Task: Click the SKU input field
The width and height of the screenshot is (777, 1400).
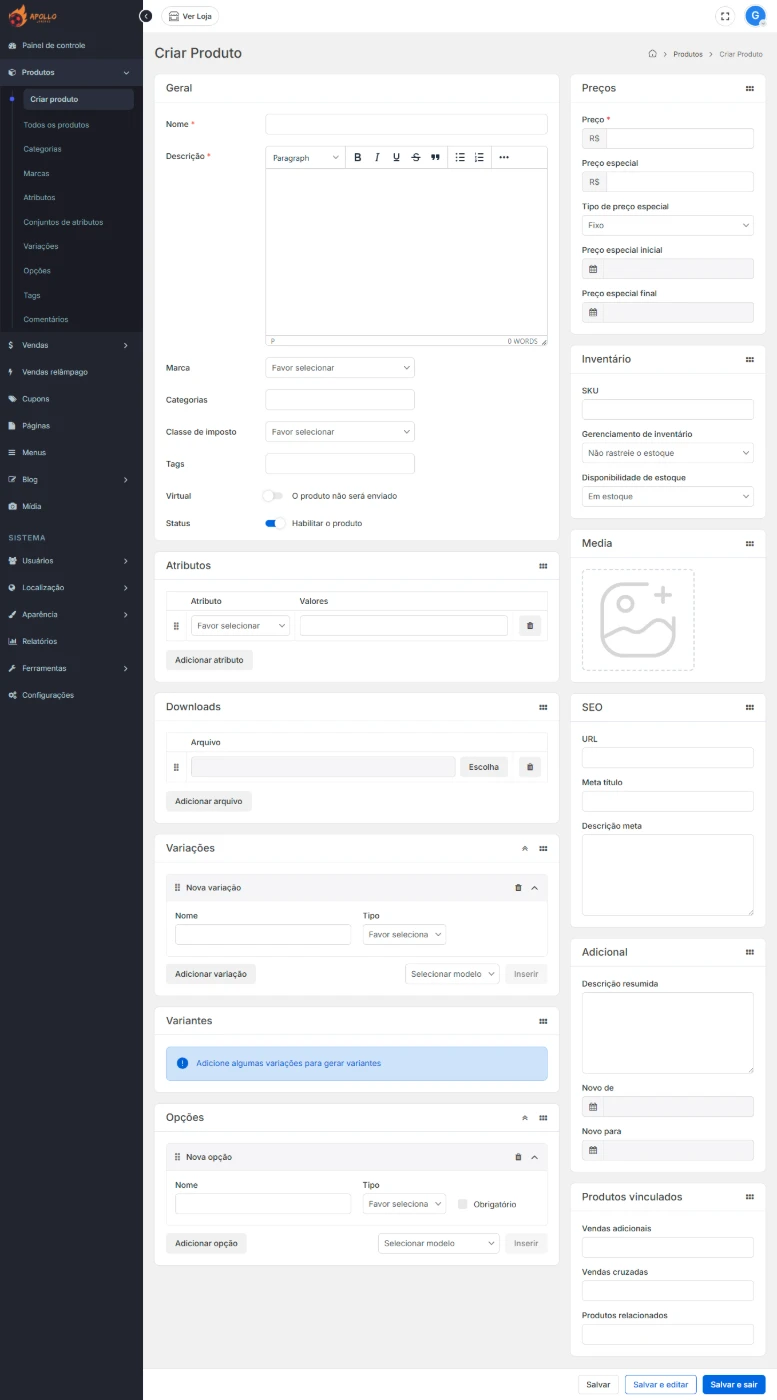Action: point(667,410)
